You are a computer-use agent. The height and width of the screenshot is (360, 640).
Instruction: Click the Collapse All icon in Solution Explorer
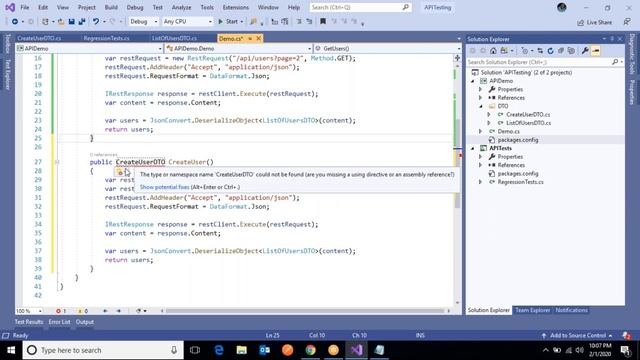[x=561, y=51]
